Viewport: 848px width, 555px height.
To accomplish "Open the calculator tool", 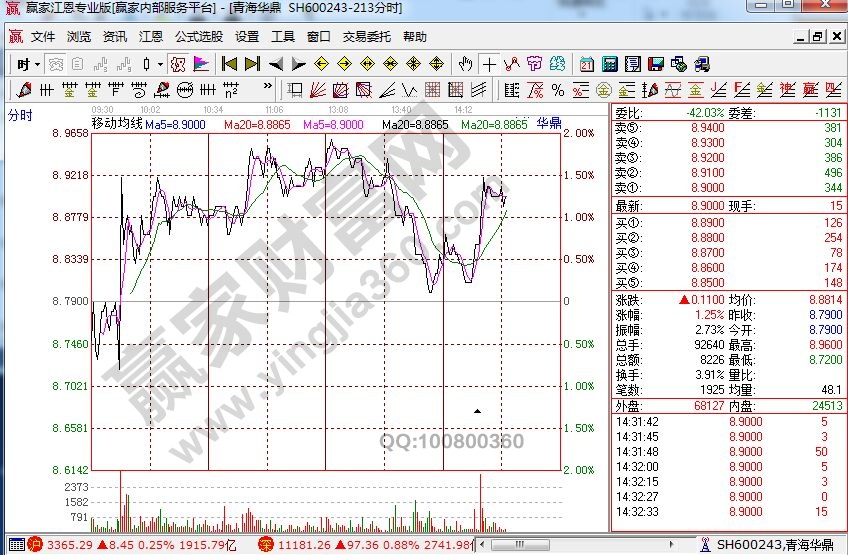I will tap(609, 64).
